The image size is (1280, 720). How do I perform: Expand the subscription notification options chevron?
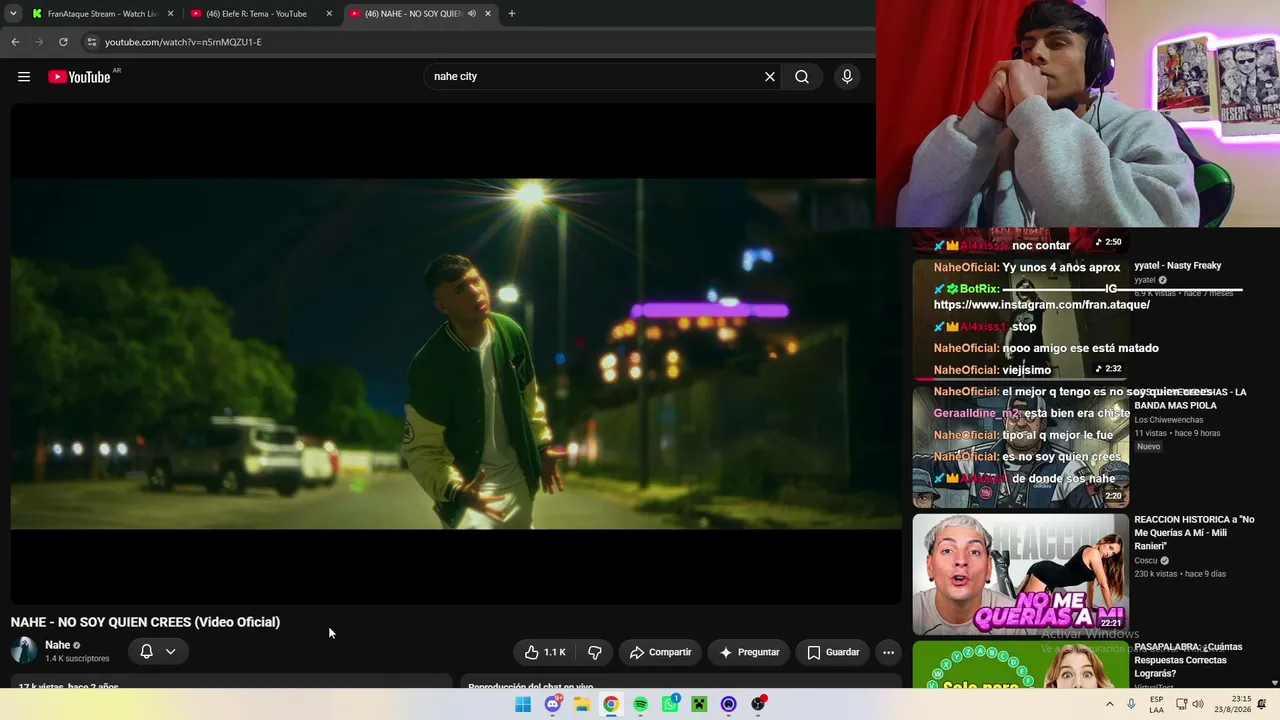coord(170,652)
